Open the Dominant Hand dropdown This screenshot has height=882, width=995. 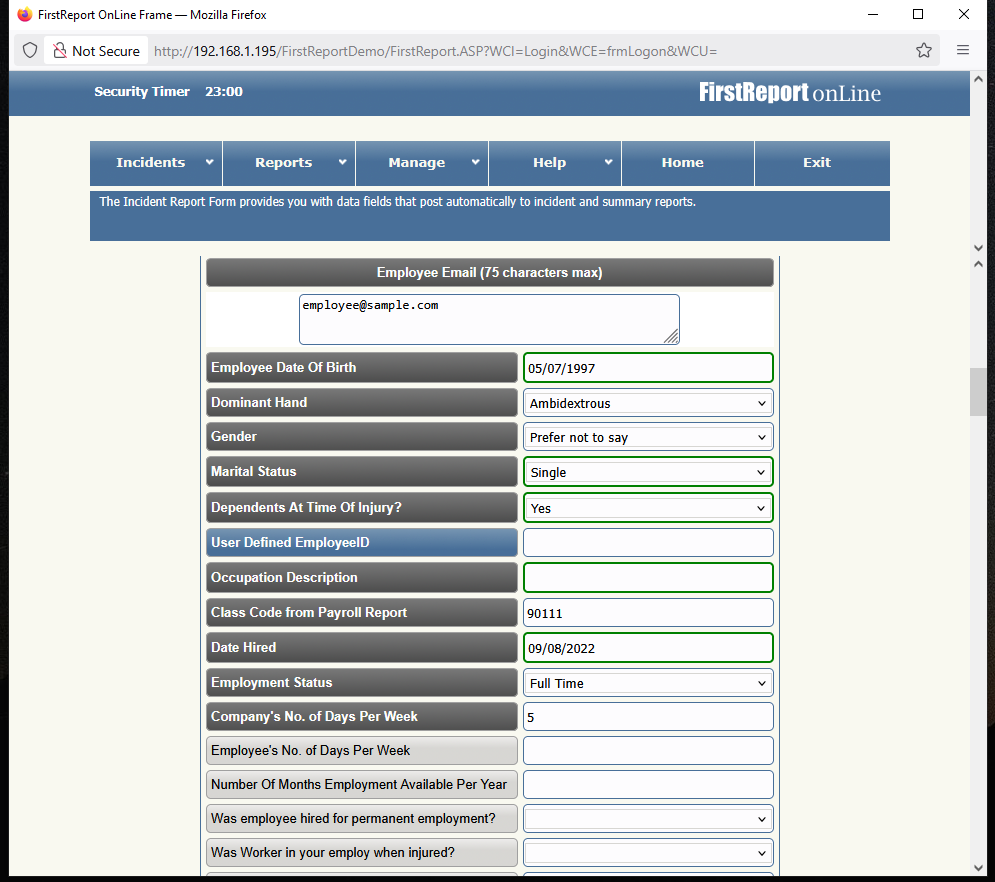(x=648, y=403)
